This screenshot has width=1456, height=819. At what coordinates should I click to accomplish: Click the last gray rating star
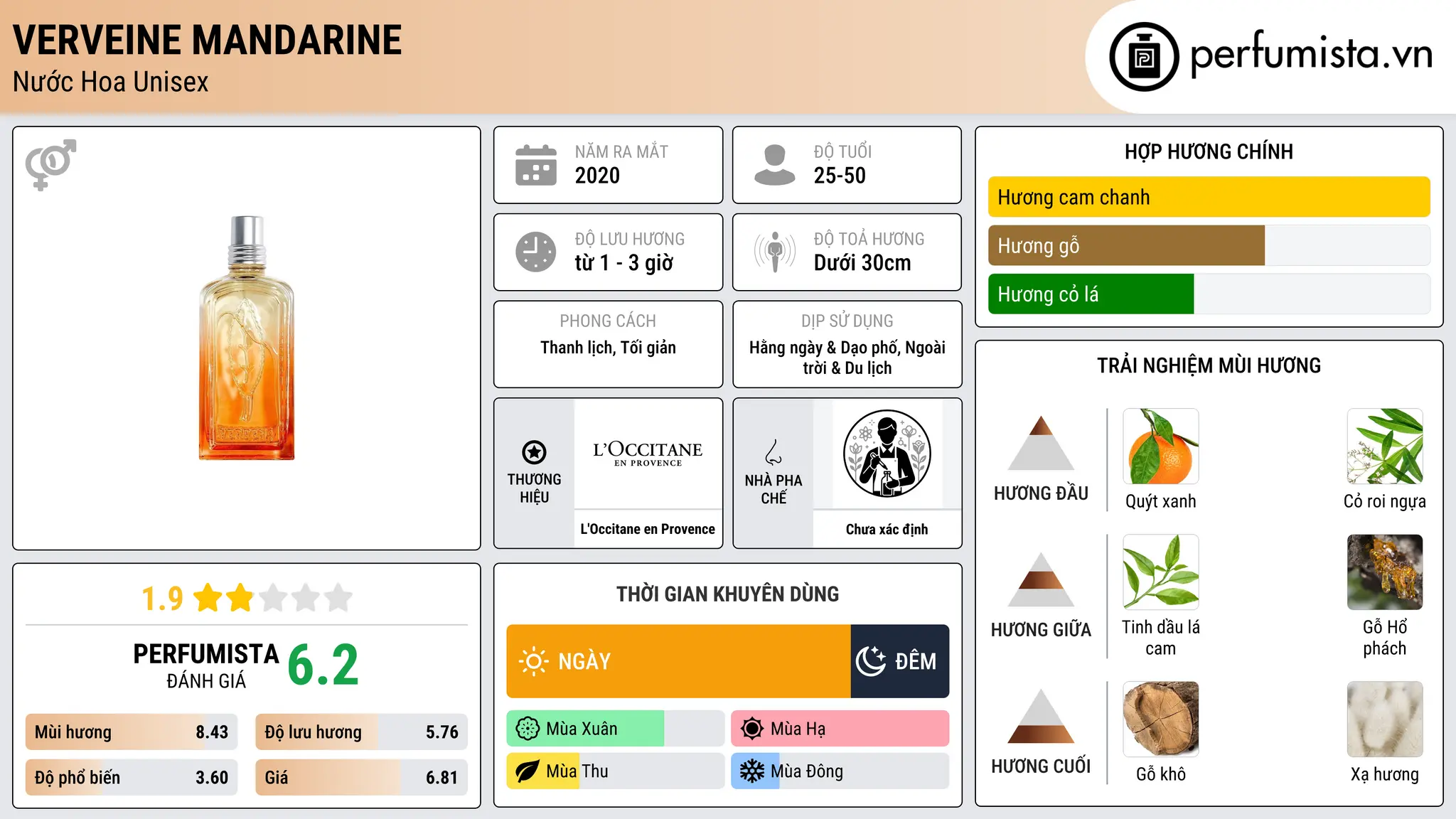coord(338,598)
